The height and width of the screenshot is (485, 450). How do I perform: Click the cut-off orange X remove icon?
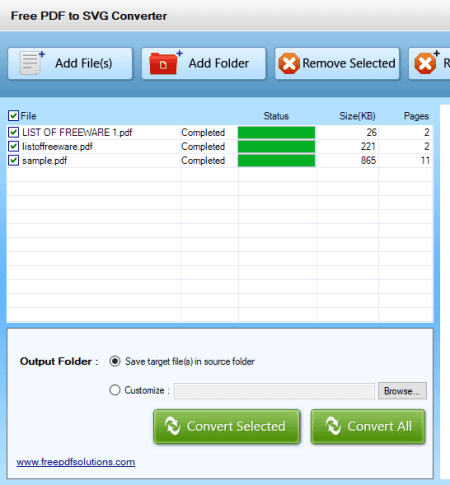(x=427, y=63)
